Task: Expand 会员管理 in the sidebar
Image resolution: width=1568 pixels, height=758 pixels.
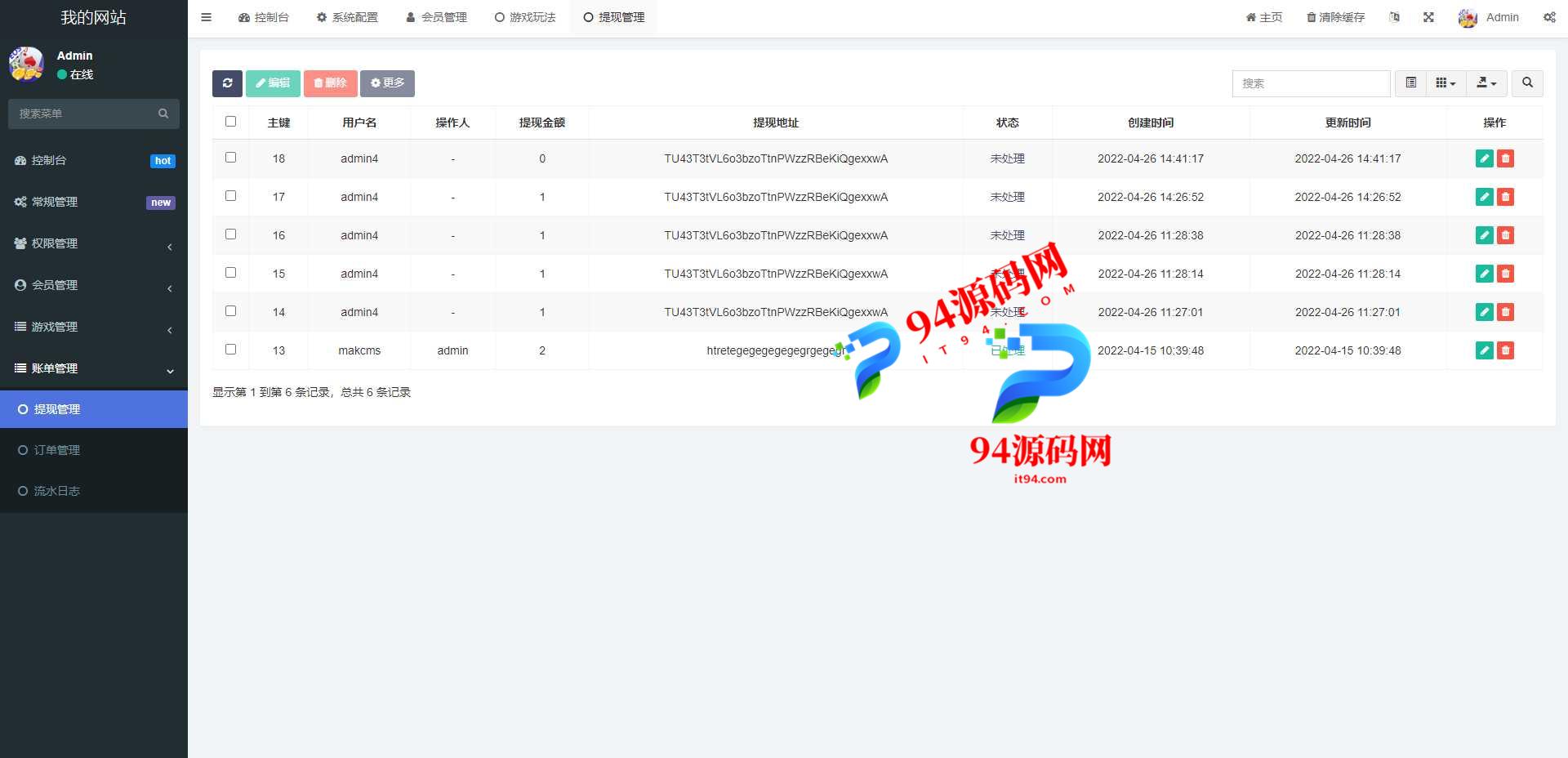Action: coord(94,285)
